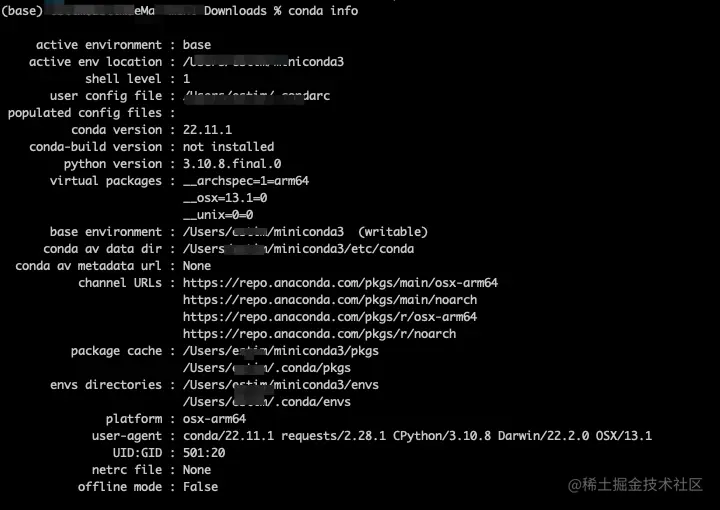Open the pkgs/main/noarch channel URL
Viewport: 720px width, 510px height.
click(330, 300)
